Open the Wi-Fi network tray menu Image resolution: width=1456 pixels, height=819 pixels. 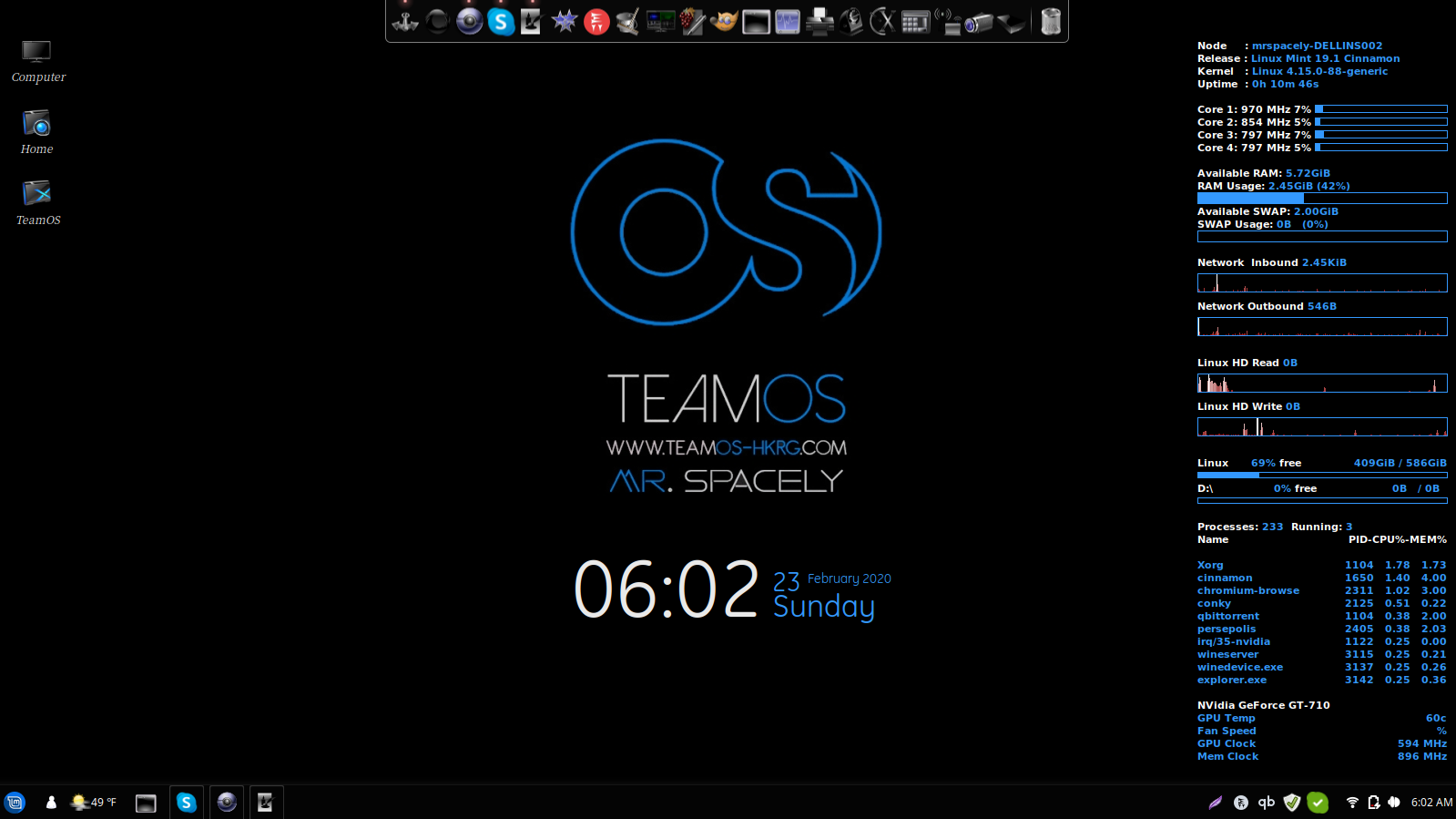click(x=1352, y=803)
